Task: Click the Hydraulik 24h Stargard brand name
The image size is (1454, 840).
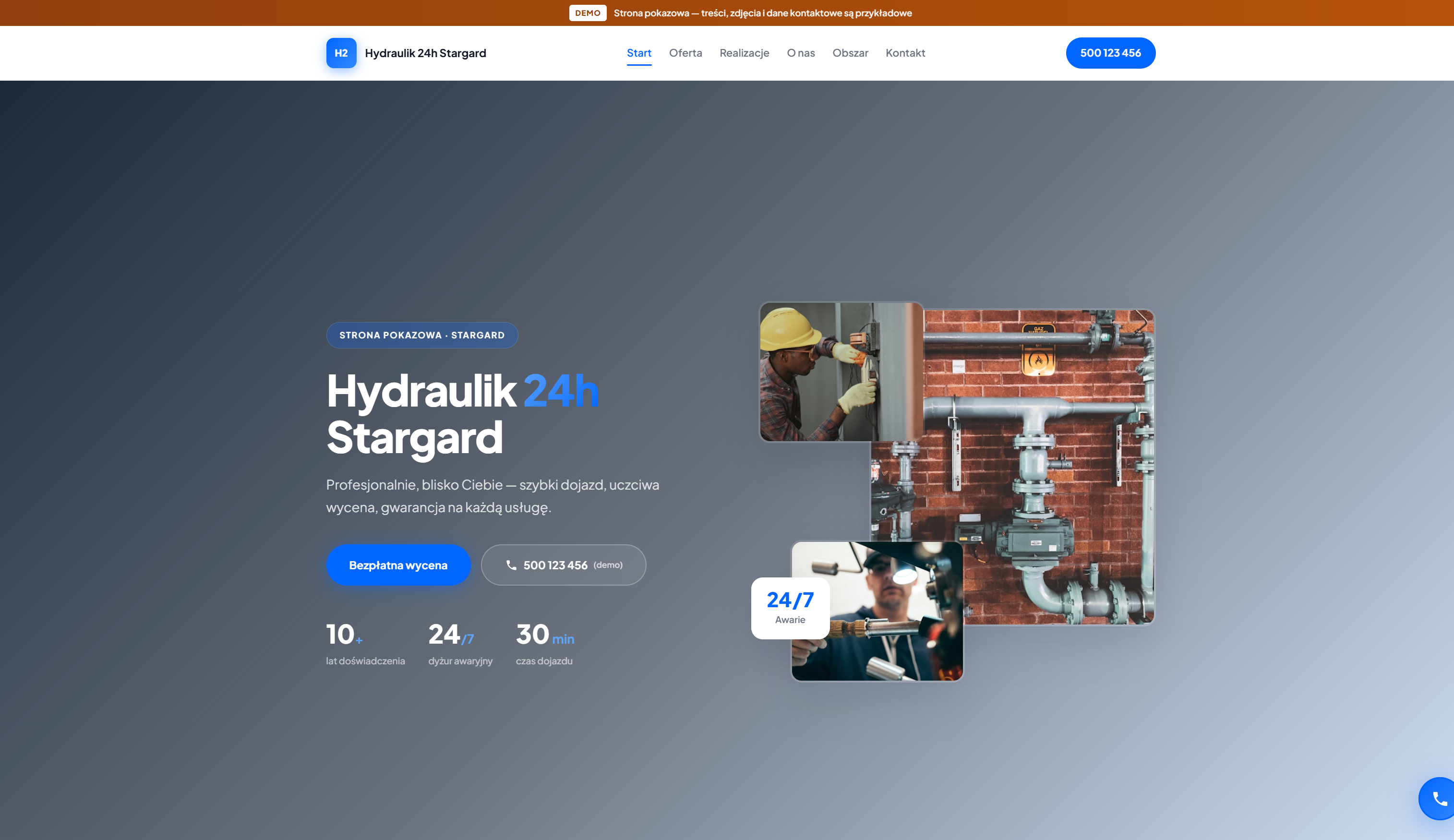Action: 425,53
